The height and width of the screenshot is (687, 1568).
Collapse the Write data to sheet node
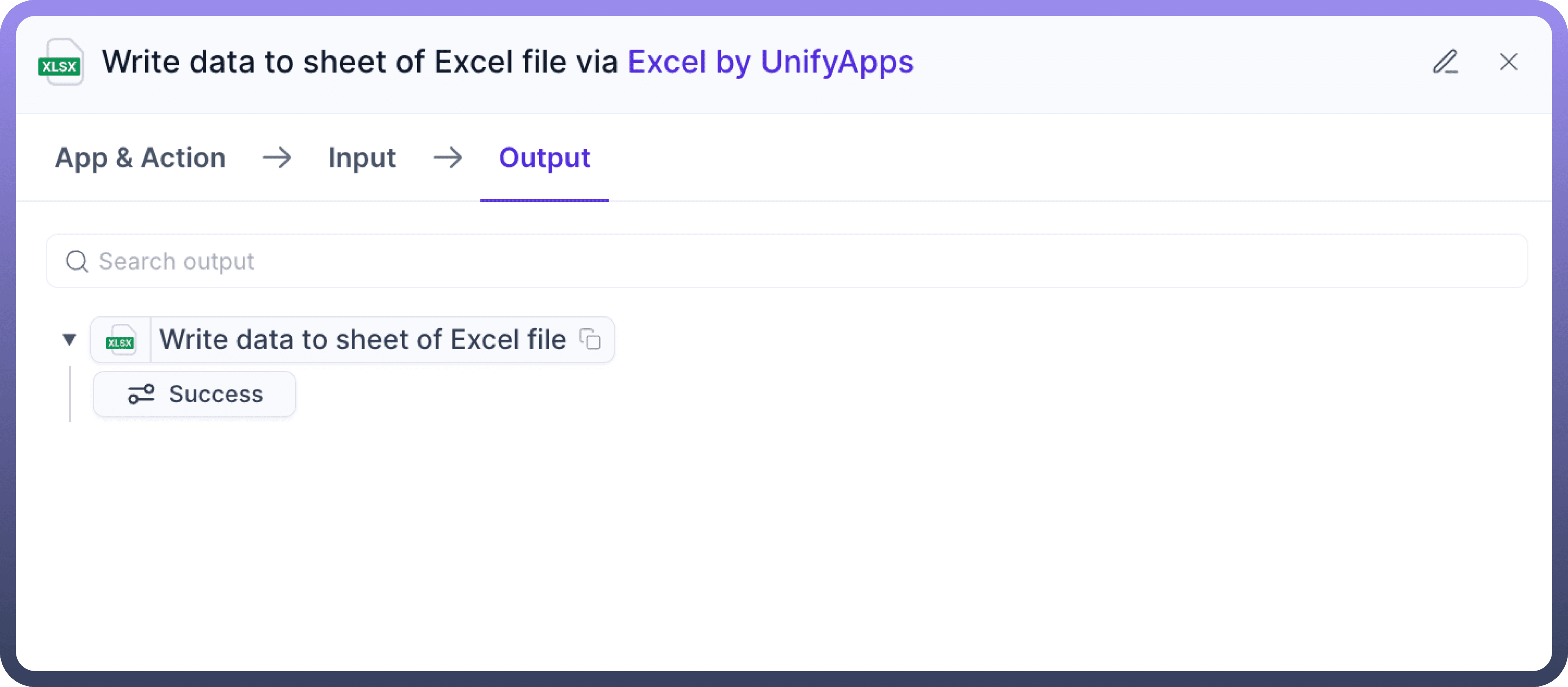click(x=69, y=340)
